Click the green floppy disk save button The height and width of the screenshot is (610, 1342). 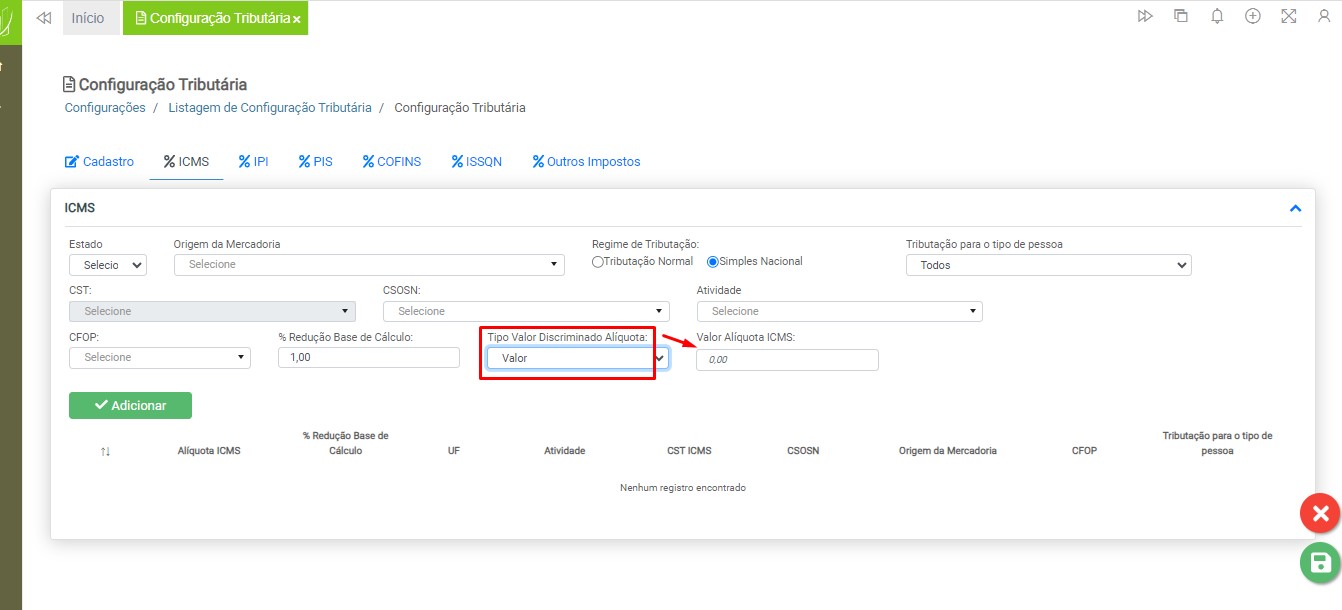[1320, 563]
